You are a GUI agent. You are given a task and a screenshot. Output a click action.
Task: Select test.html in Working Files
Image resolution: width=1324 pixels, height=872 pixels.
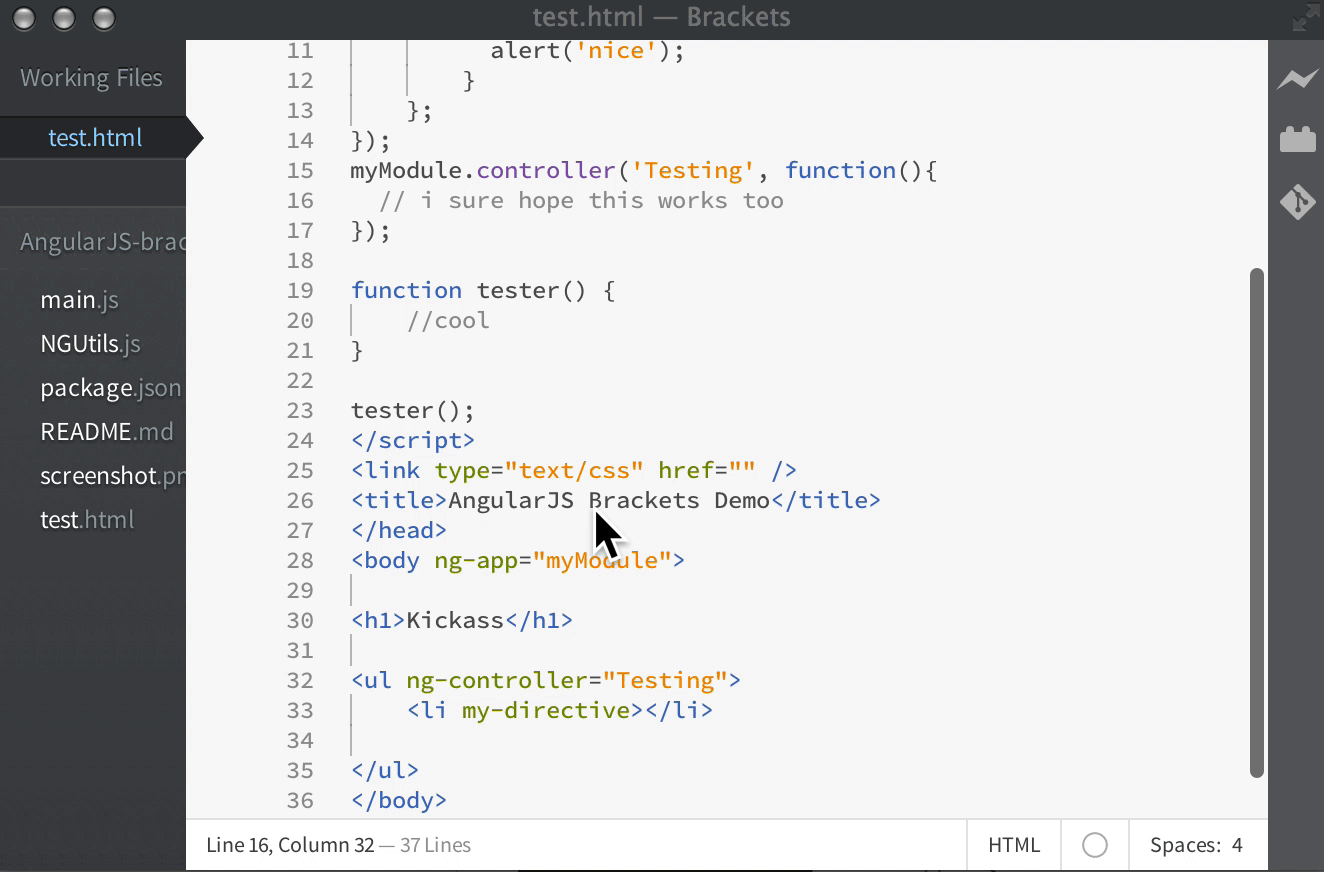pyautogui.click(x=95, y=138)
